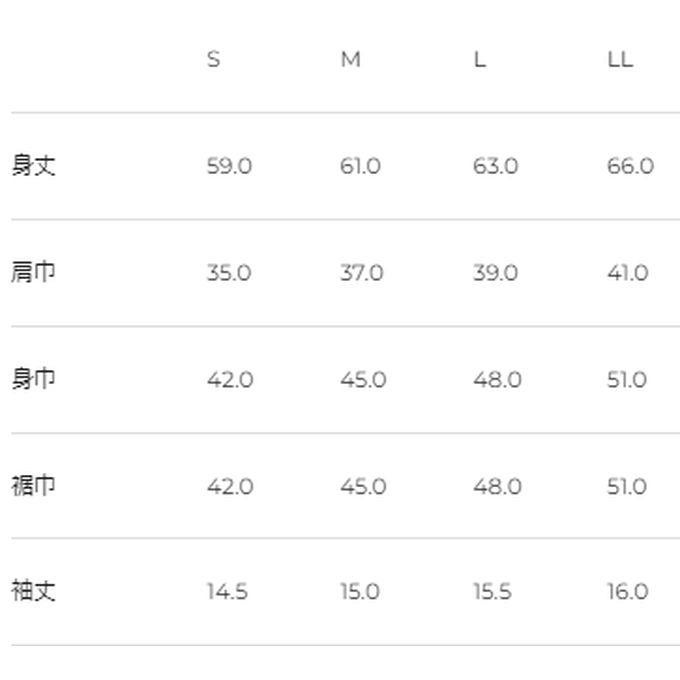Screen dimensions: 680x680
Task: Click the 16.0 value in 袖丈 row
Action: click(x=627, y=592)
